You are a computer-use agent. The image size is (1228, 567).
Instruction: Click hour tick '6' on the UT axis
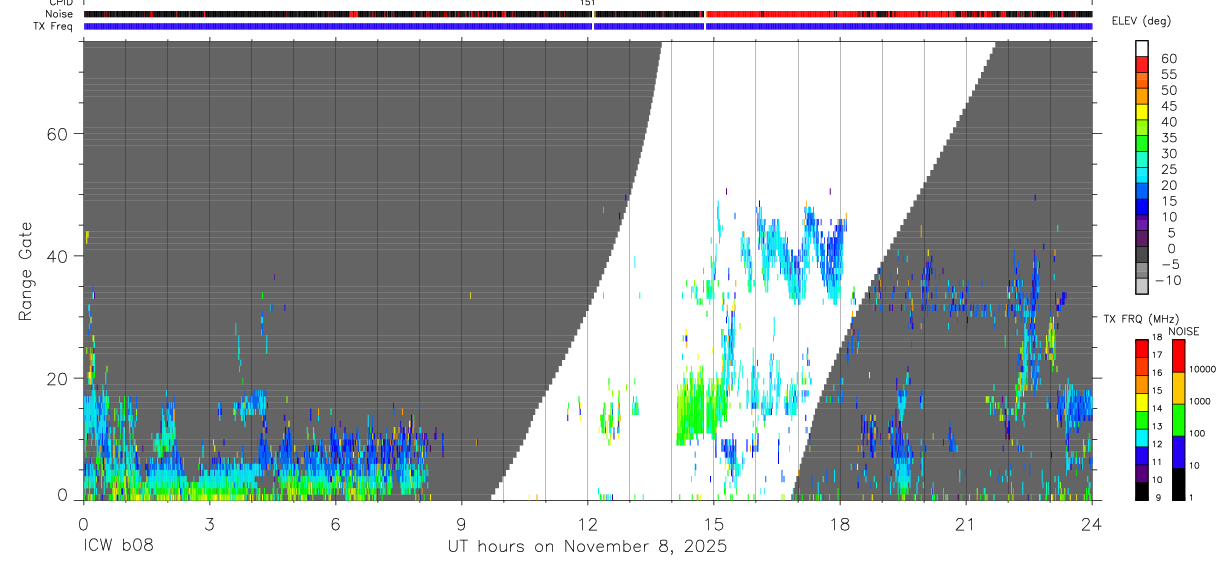click(x=335, y=523)
